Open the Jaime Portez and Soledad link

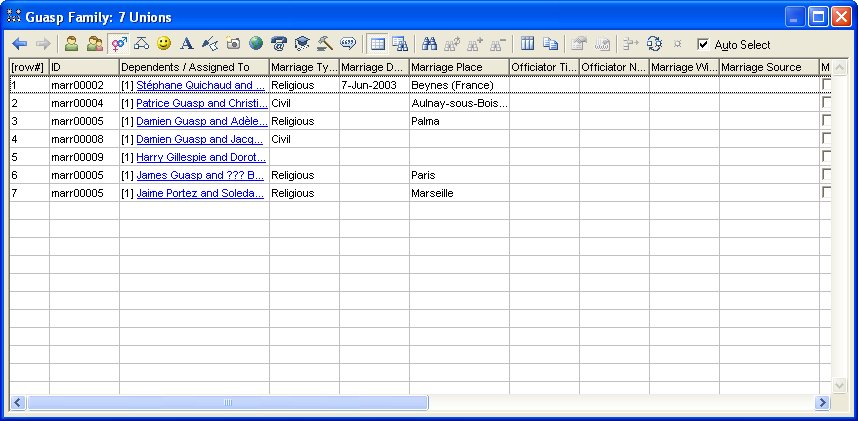(x=200, y=193)
